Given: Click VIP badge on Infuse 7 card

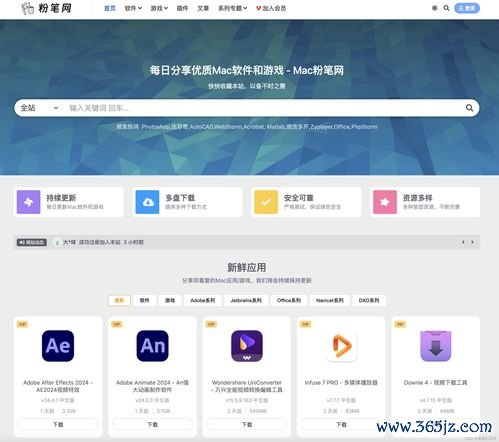Looking at the screenshot, I should click(x=306, y=324).
